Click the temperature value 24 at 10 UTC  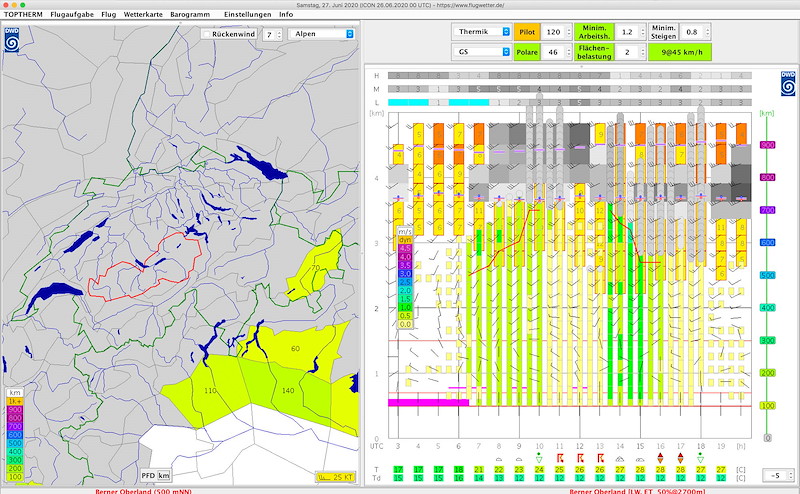pyautogui.click(x=539, y=470)
